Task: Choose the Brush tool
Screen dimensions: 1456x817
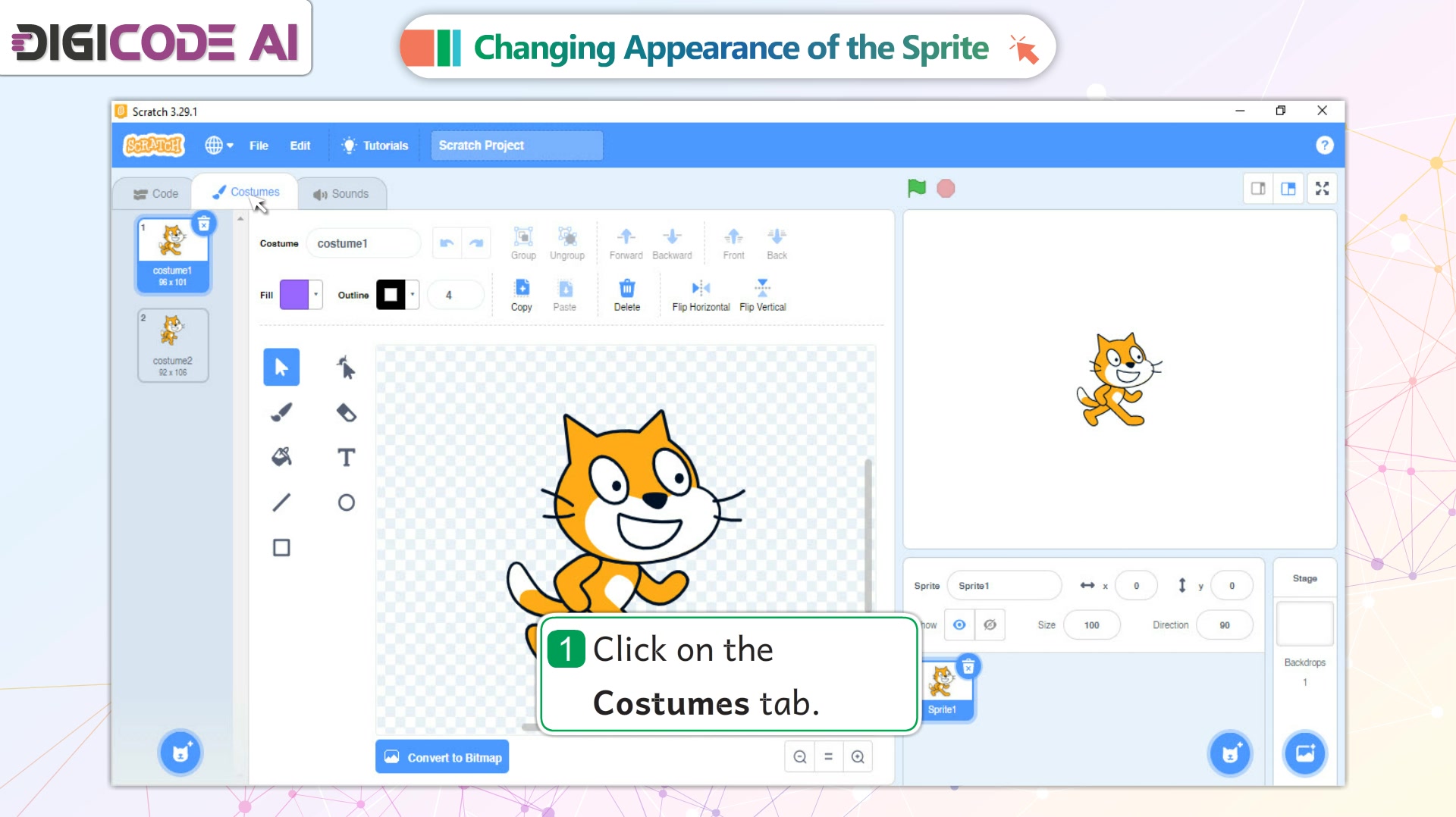Action: click(281, 412)
